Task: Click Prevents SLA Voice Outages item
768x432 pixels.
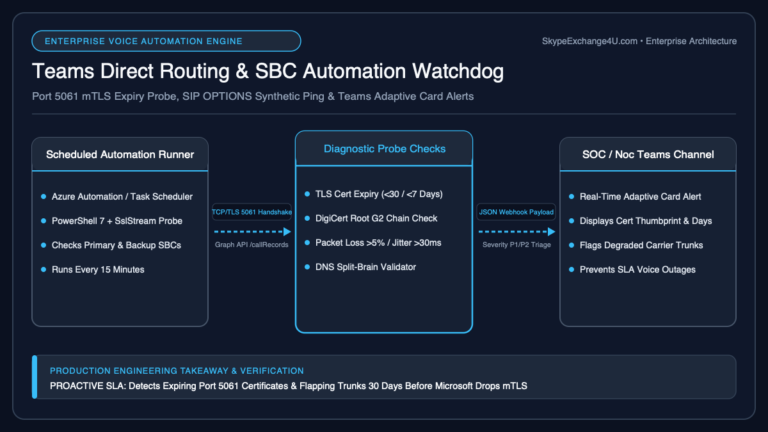Action: (637, 269)
